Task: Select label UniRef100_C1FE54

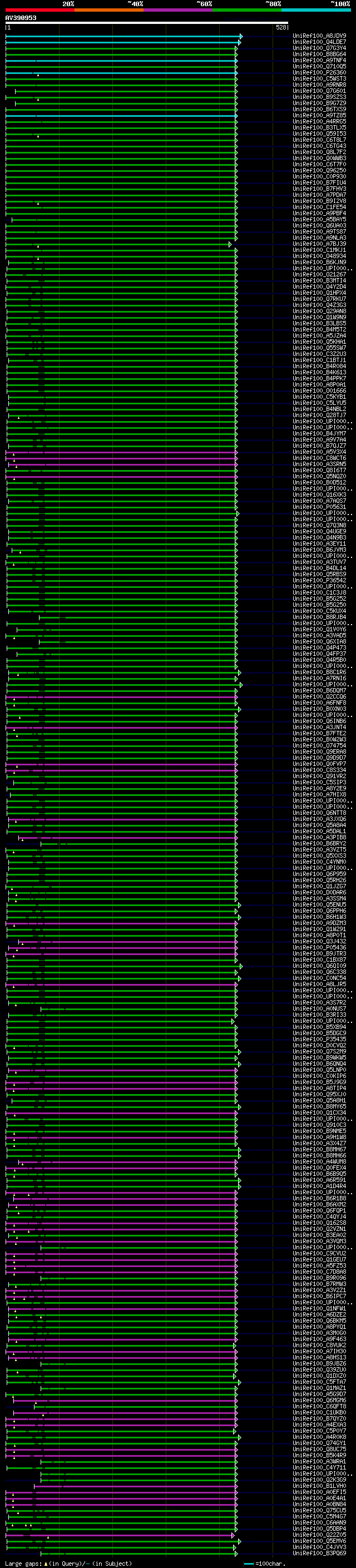Action: click(319, 207)
